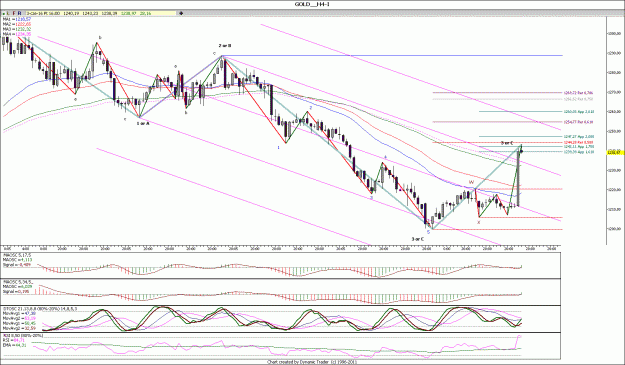Image resolution: width=625 pixels, height=365 pixels.
Task: Click the black diamond scroll marker in header
Action: pos(181,13)
